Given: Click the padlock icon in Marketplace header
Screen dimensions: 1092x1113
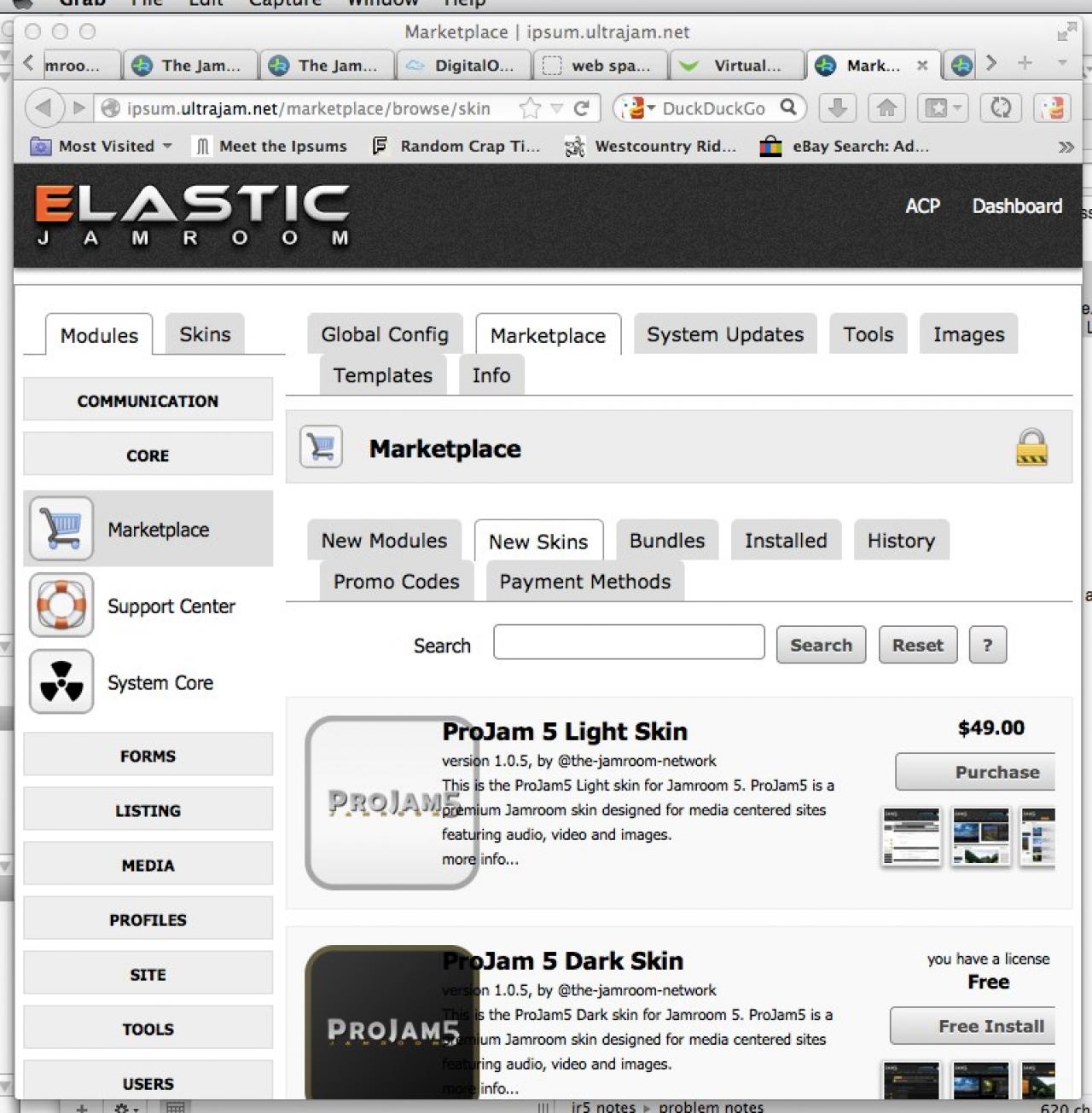Looking at the screenshot, I should click(x=1031, y=448).
